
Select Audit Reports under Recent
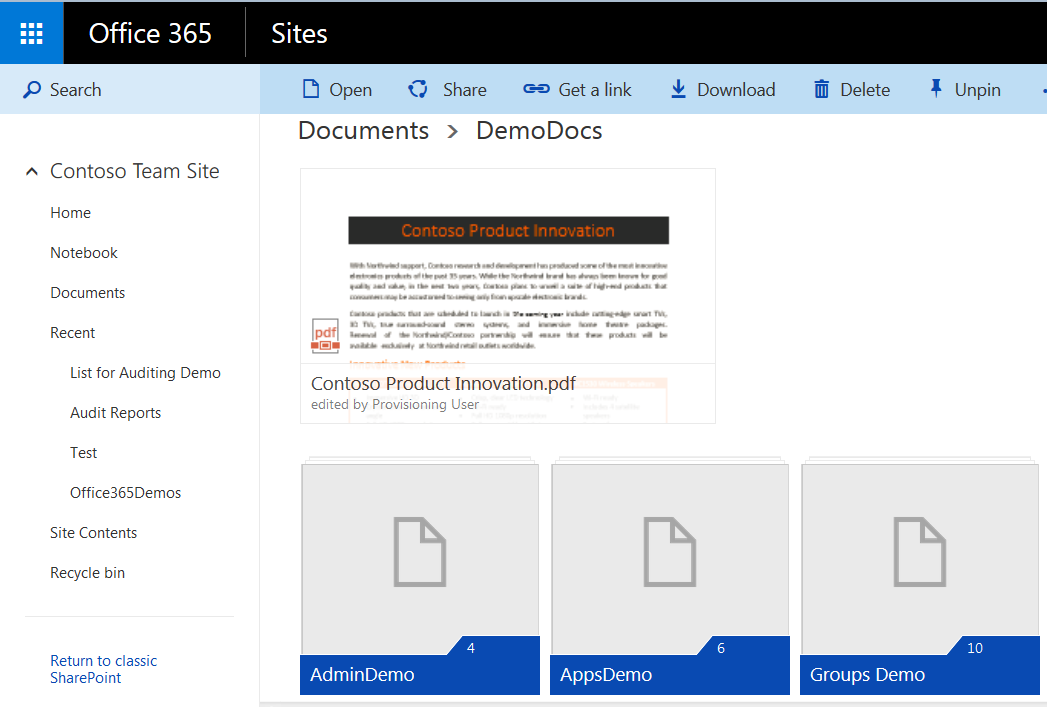coord(115,412)
